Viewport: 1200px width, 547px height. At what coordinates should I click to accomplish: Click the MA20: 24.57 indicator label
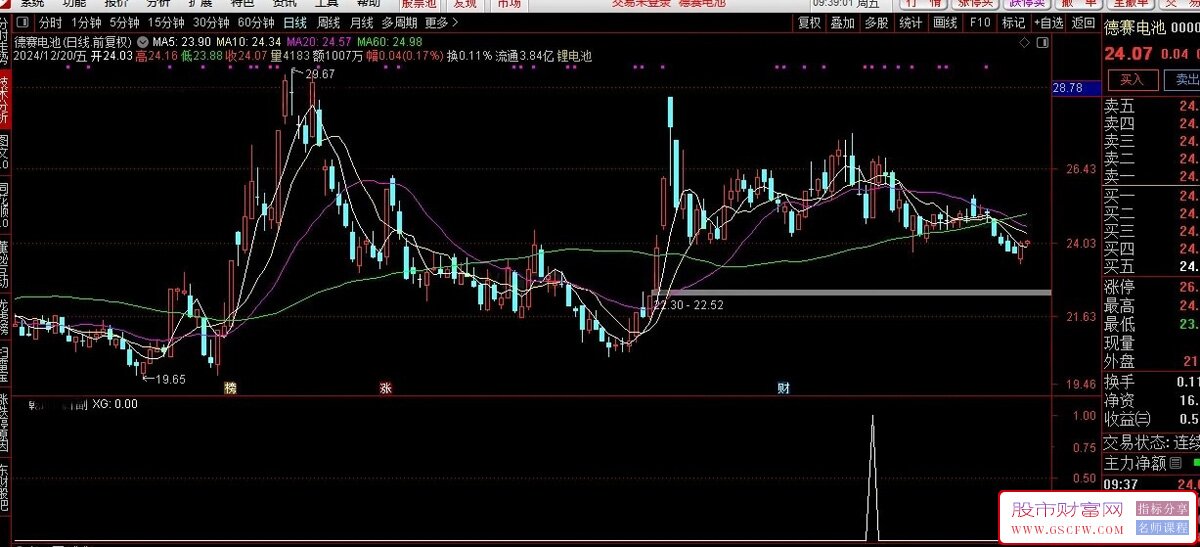click(319, 42)
